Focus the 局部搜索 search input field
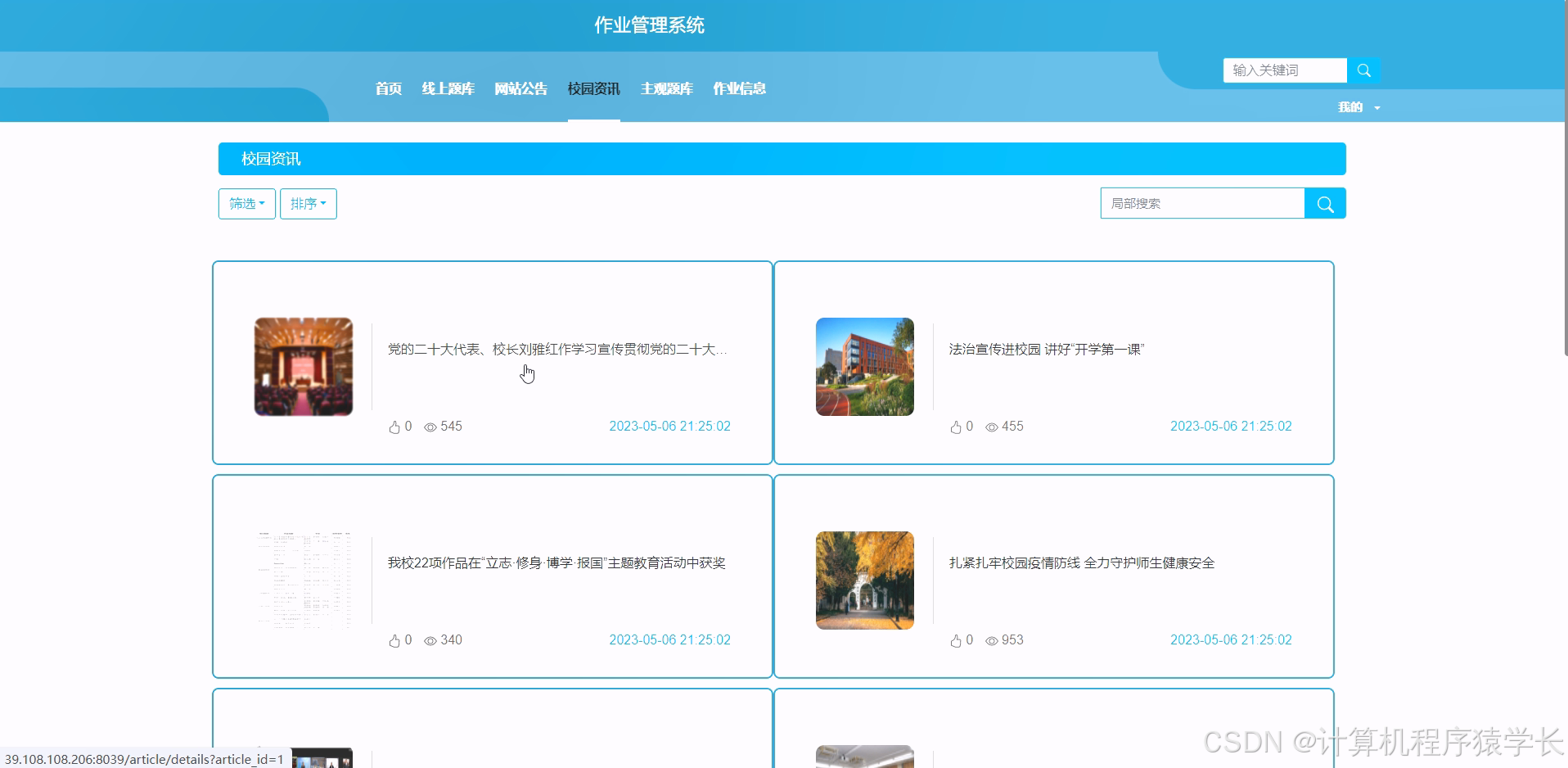The image size is (1568, 768). [1201, 204]
